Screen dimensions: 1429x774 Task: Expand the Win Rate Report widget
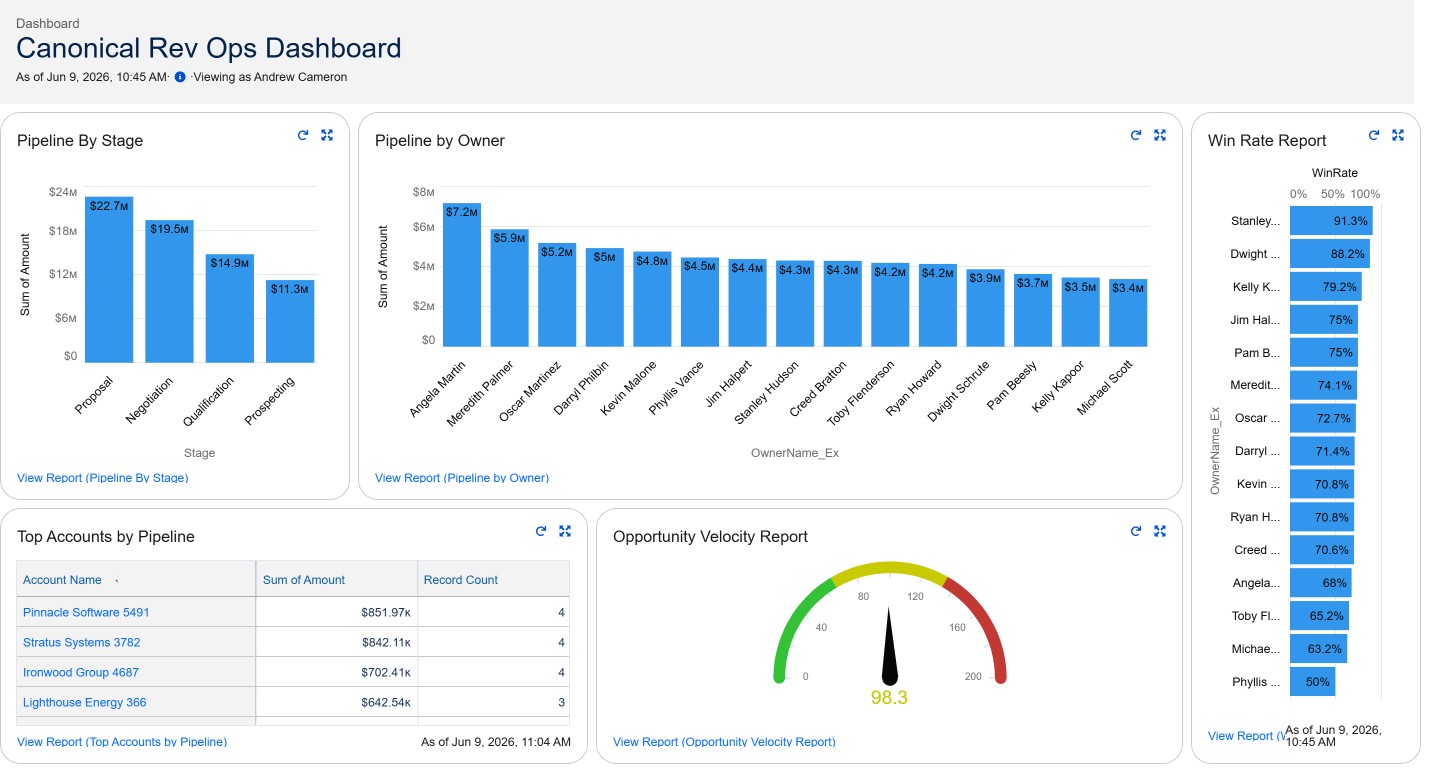(x=1398, y=135)
